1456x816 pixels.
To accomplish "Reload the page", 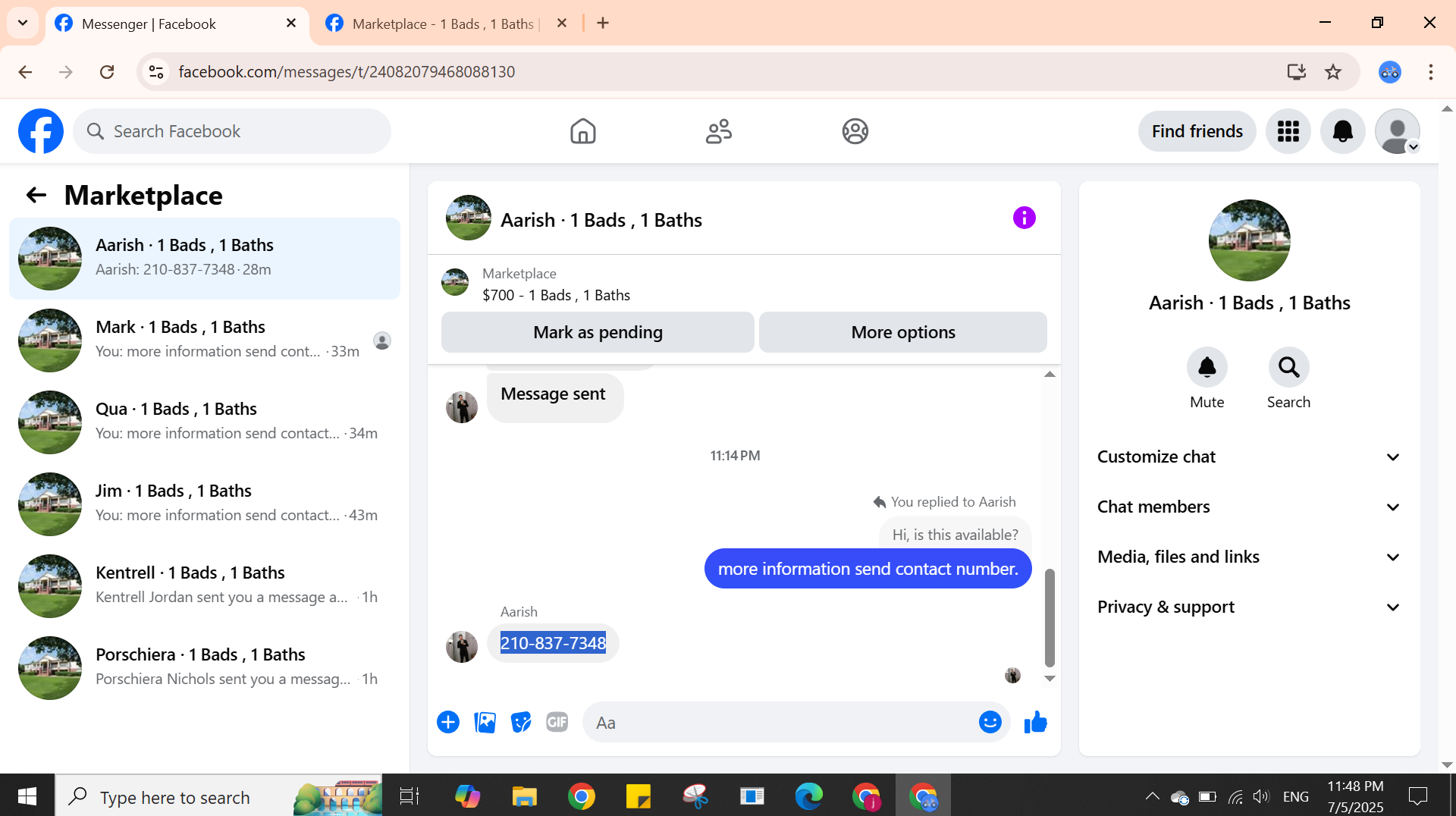I will click(107, 72).
